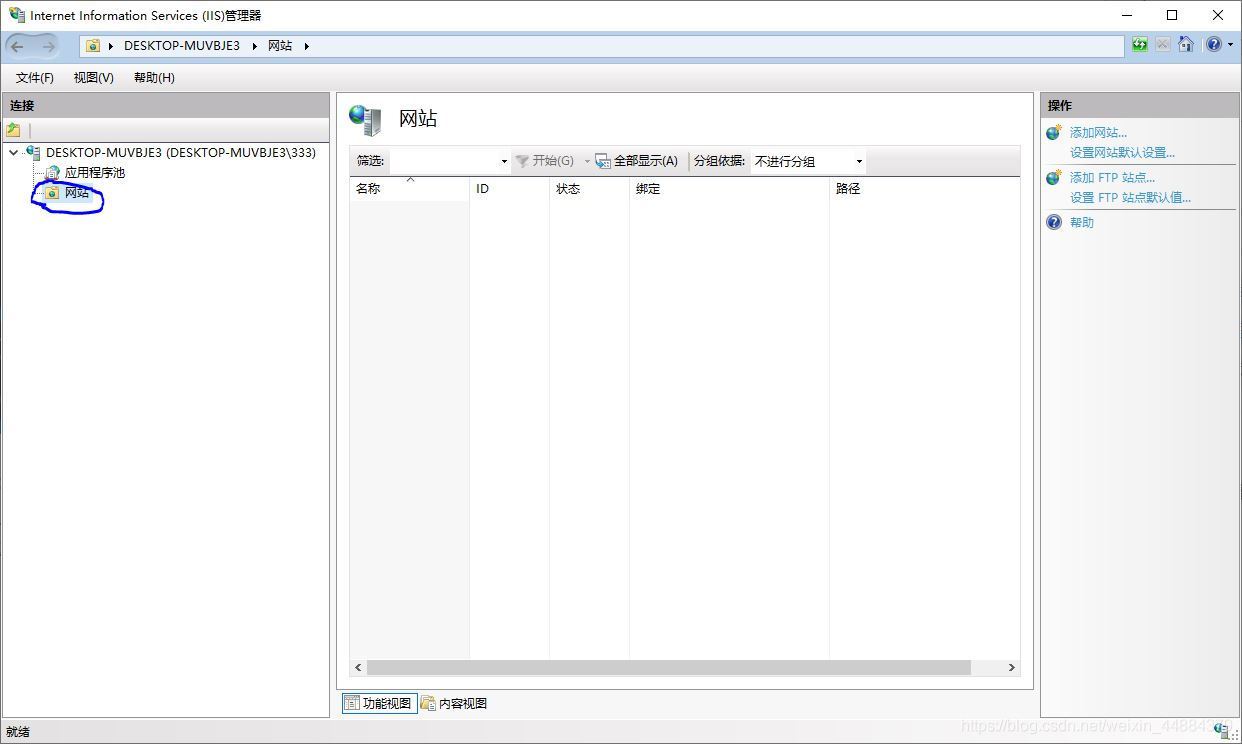Click the Home icon in toolbar
The height and width of the screenshot is (744, 1242).
tap(1186, 45)
